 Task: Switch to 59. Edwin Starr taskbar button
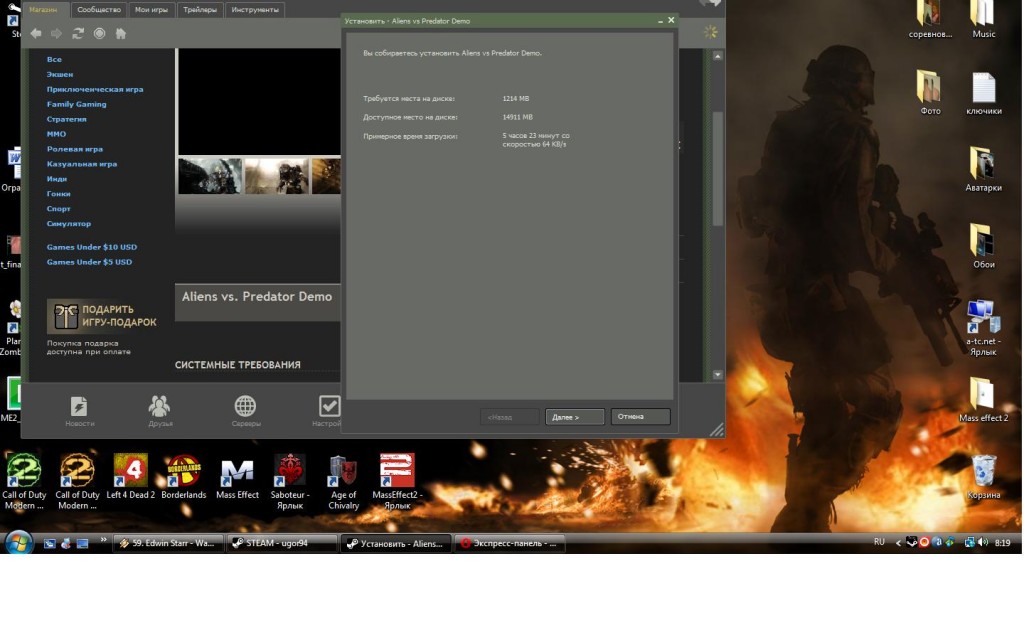pos(168,543)
